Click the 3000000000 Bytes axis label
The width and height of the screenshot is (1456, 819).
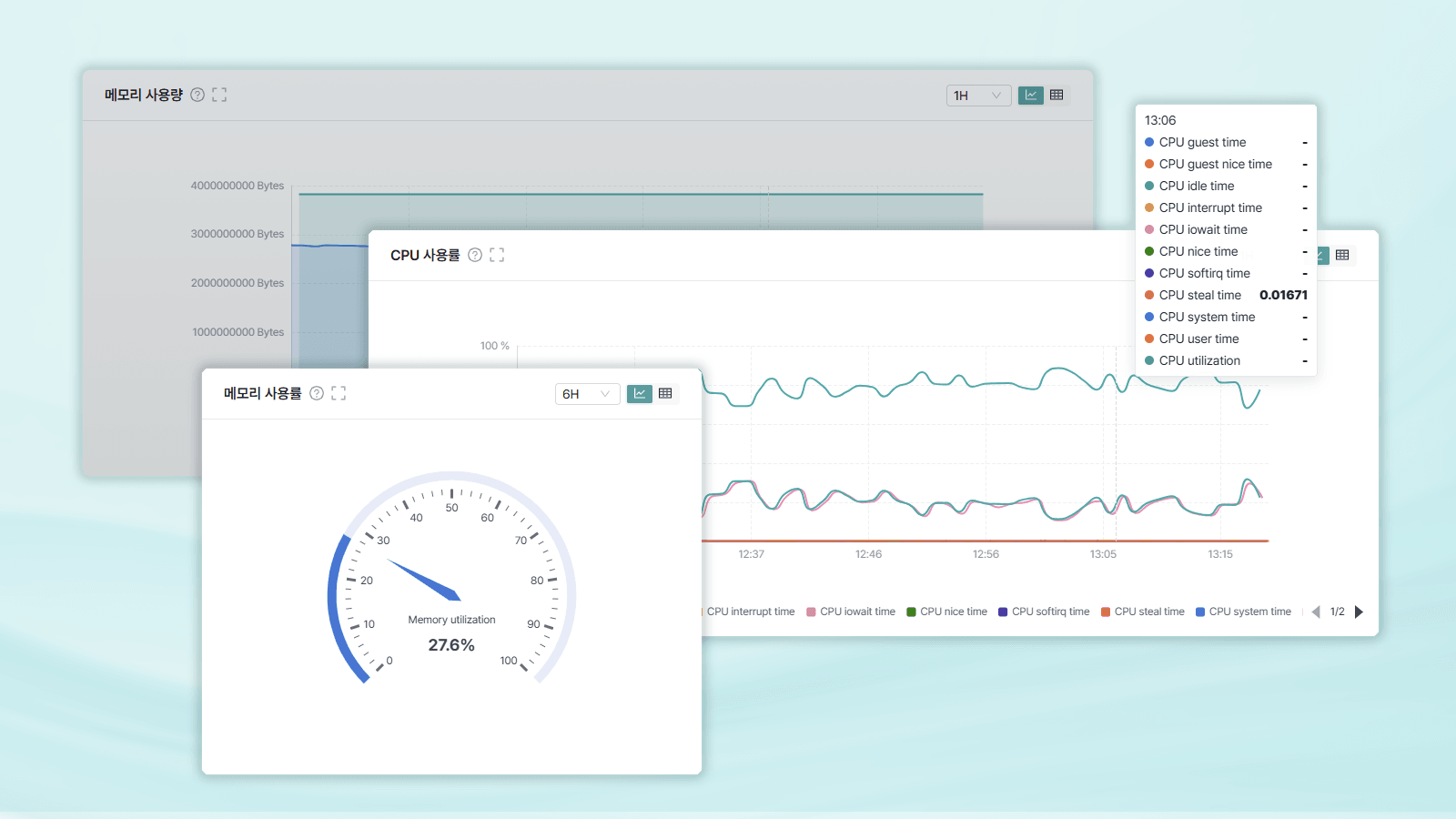(x=238, y=234)
